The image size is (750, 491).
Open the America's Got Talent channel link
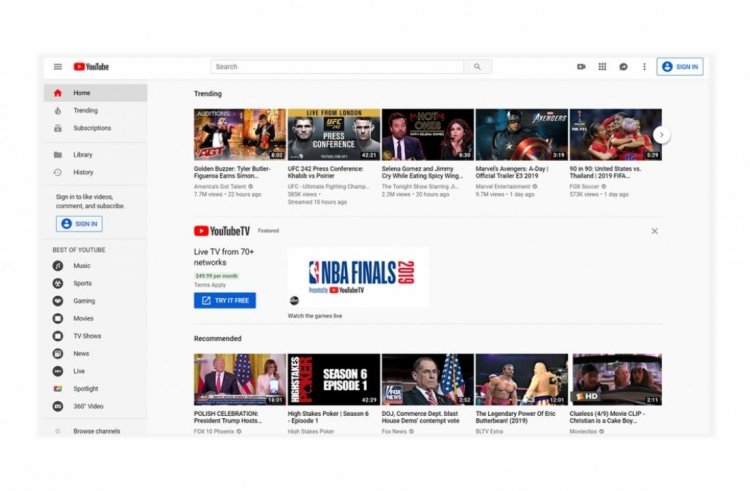click(220, 186)
